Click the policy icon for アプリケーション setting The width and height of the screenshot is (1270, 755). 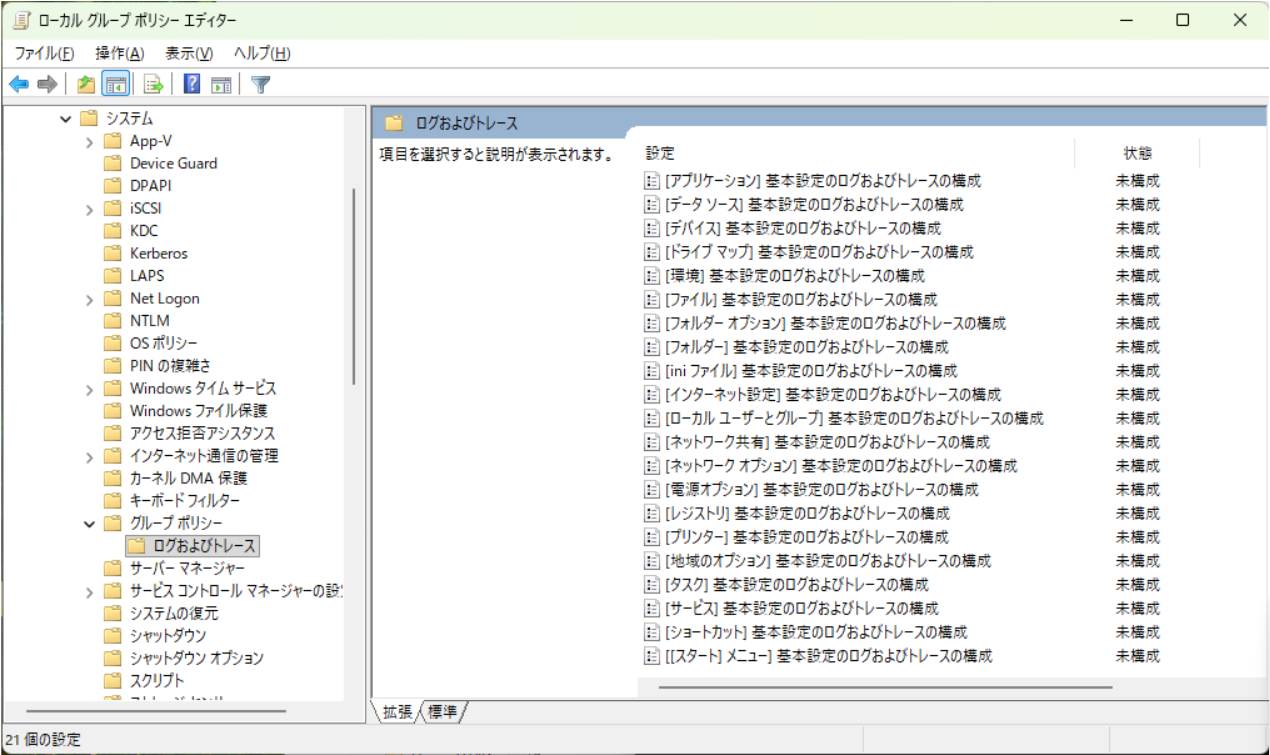(x=652, y=181)
